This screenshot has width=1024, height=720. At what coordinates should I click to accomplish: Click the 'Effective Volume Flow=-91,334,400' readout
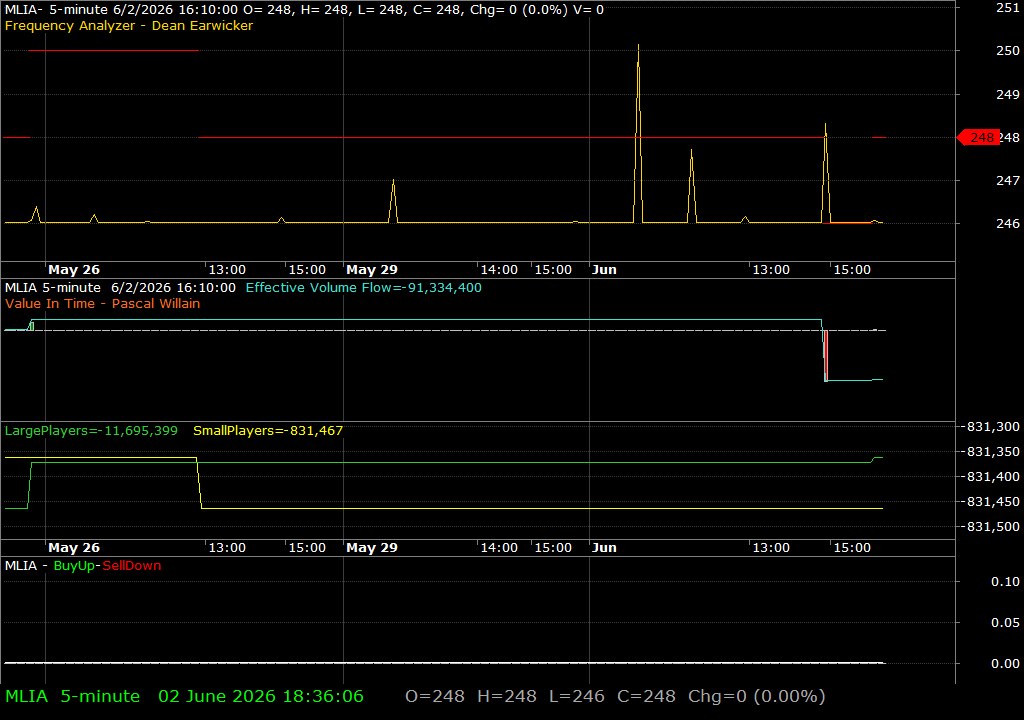click(363, 287)
